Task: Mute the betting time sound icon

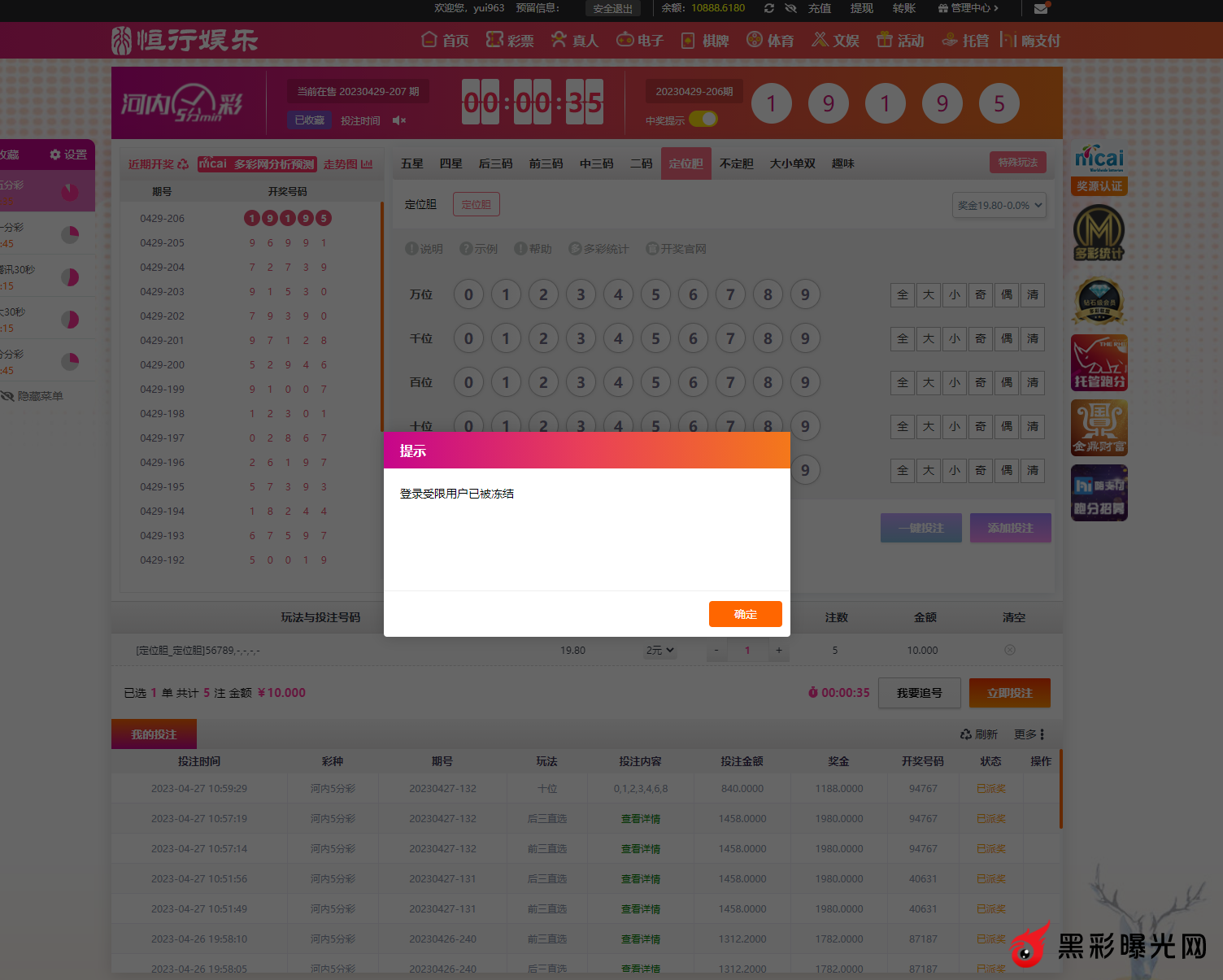Action: pos(398,120)
